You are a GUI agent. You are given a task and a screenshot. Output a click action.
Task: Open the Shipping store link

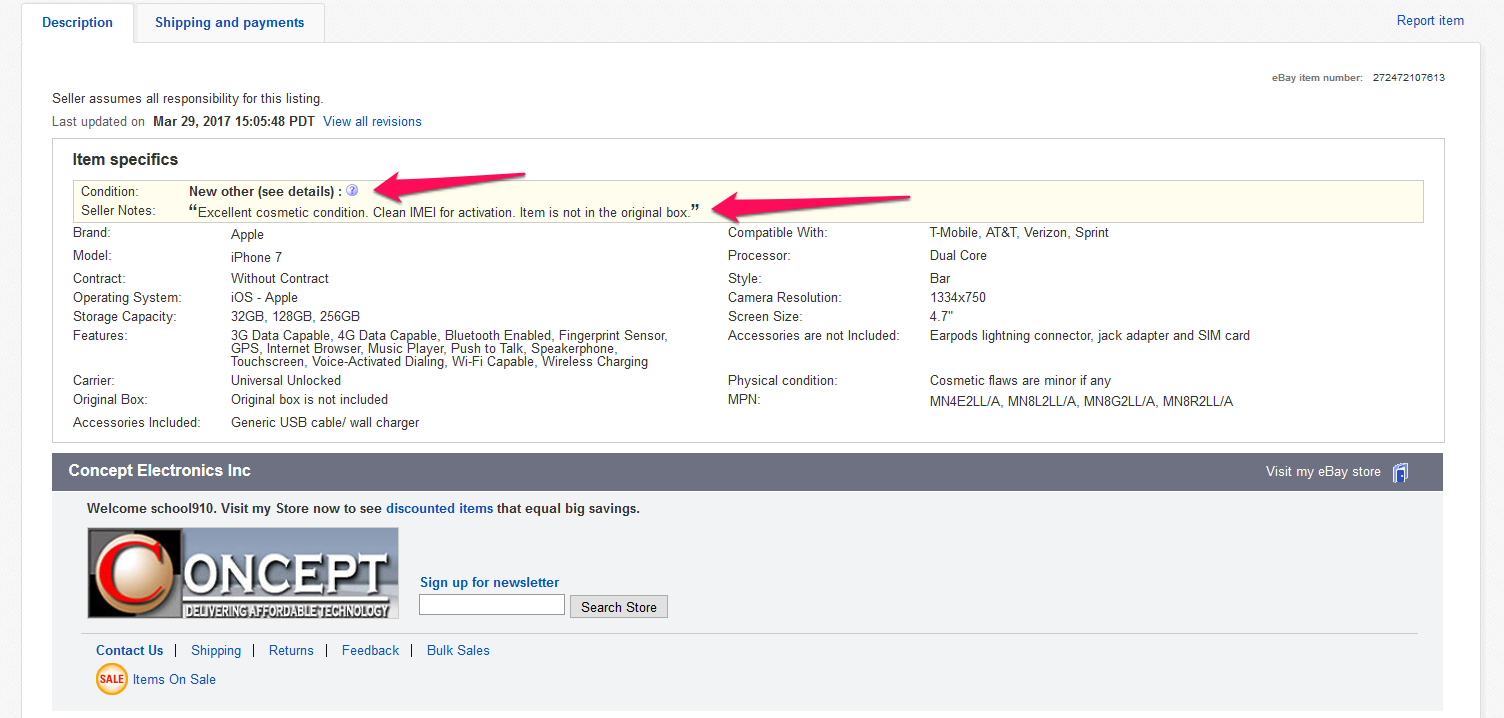[216, 650]
